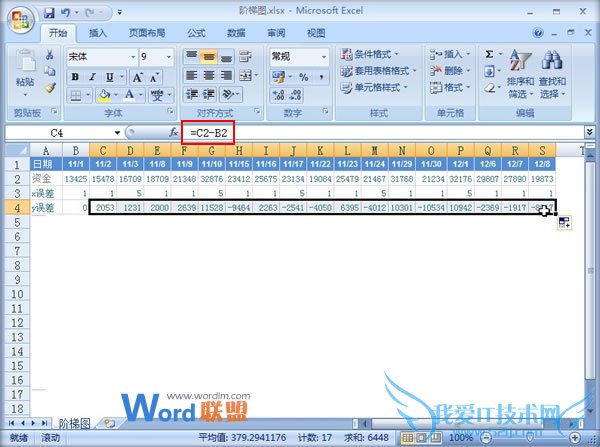Viewport: 600px width, 447px height.
Task: Click the Cut scissors icon
Action: pyautogui.click(x=49, y=55)
